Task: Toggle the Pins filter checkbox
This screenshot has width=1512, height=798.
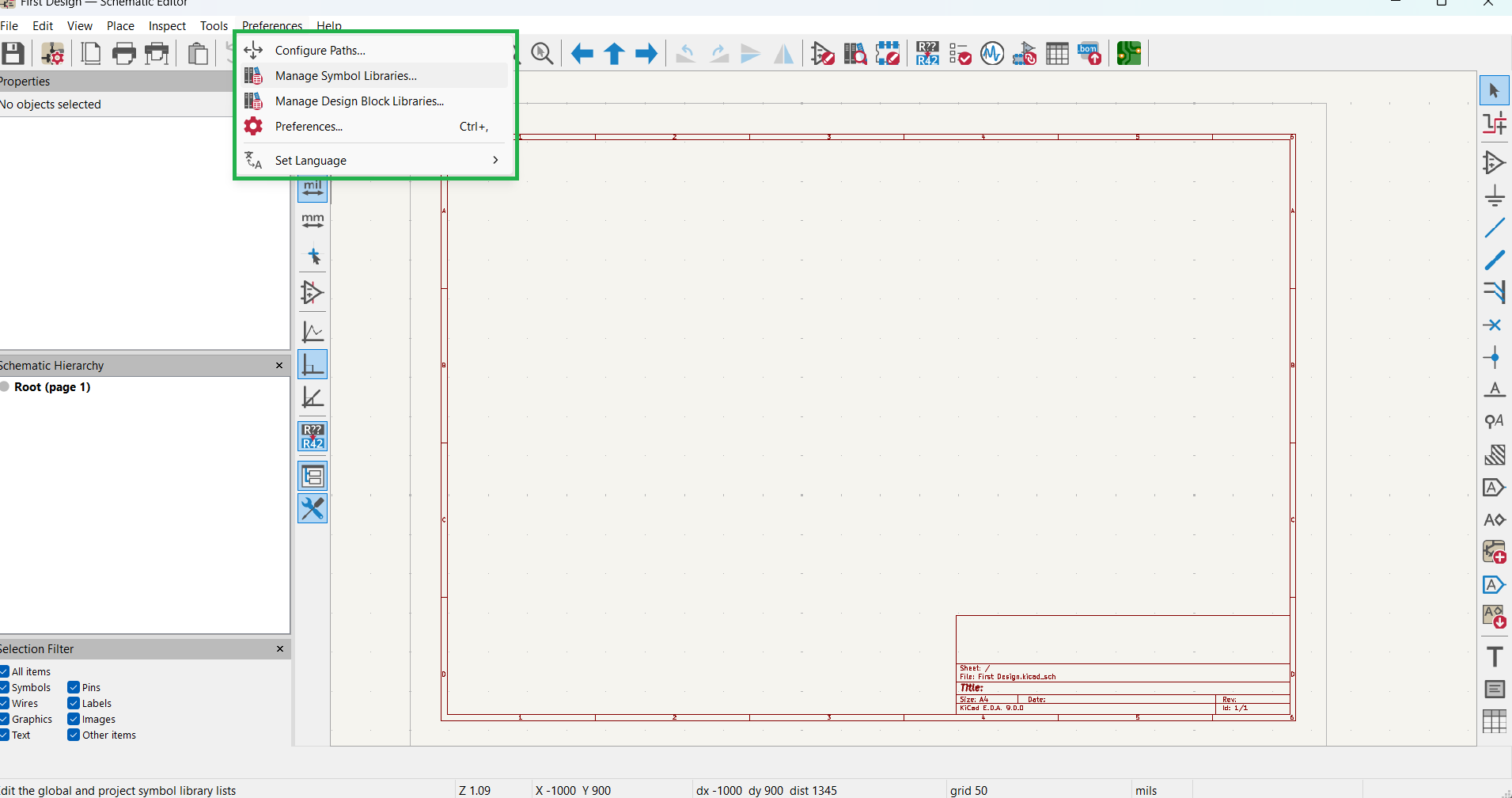Action: pyautogui.click(x=74, y=687)
